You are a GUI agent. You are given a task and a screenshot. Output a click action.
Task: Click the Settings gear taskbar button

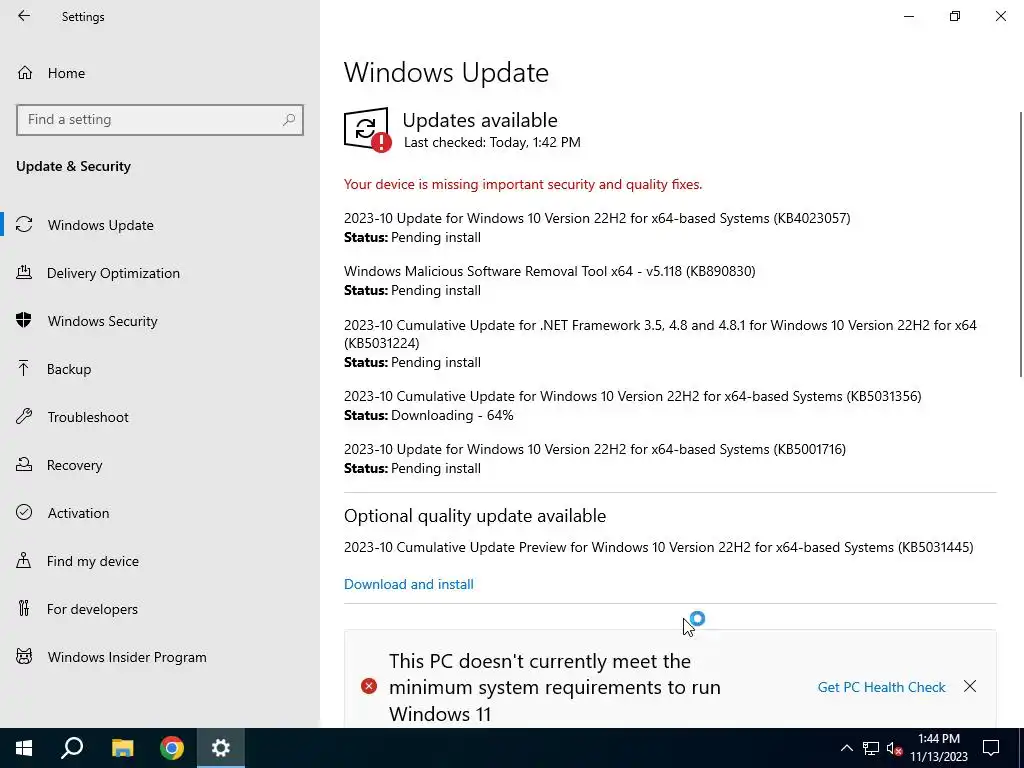click(x=221, y=748)
